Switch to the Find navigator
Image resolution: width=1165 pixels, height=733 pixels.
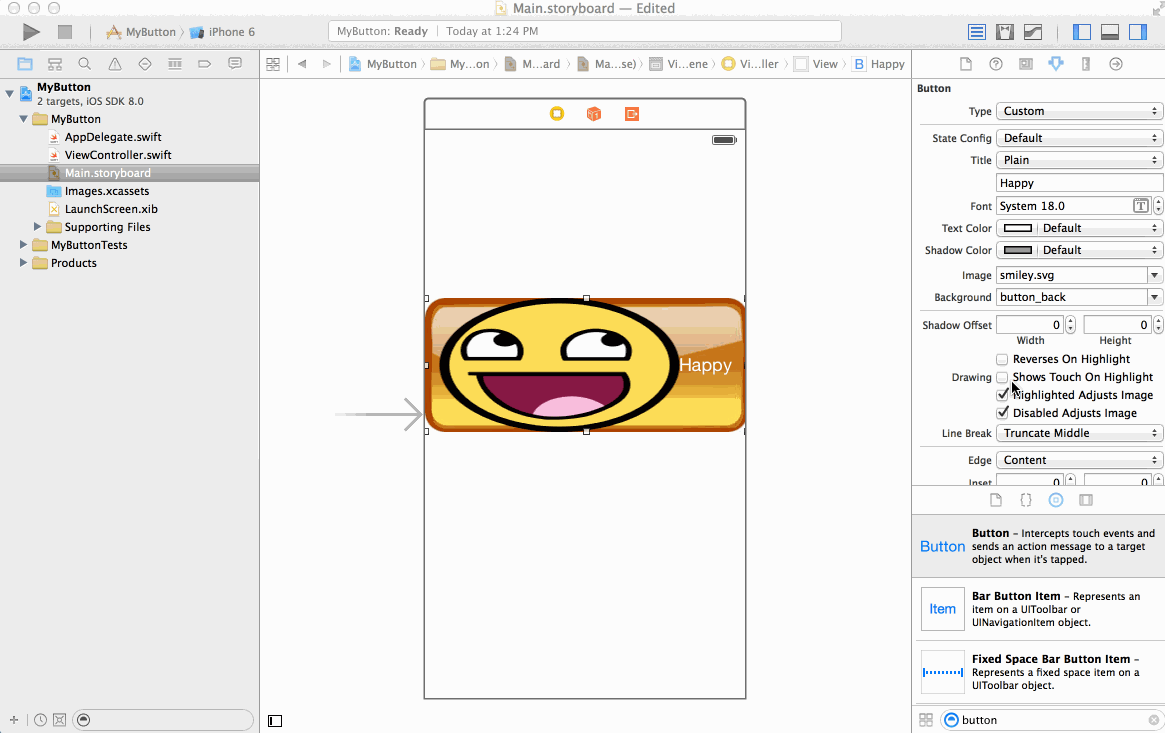(x=85, y=64)
